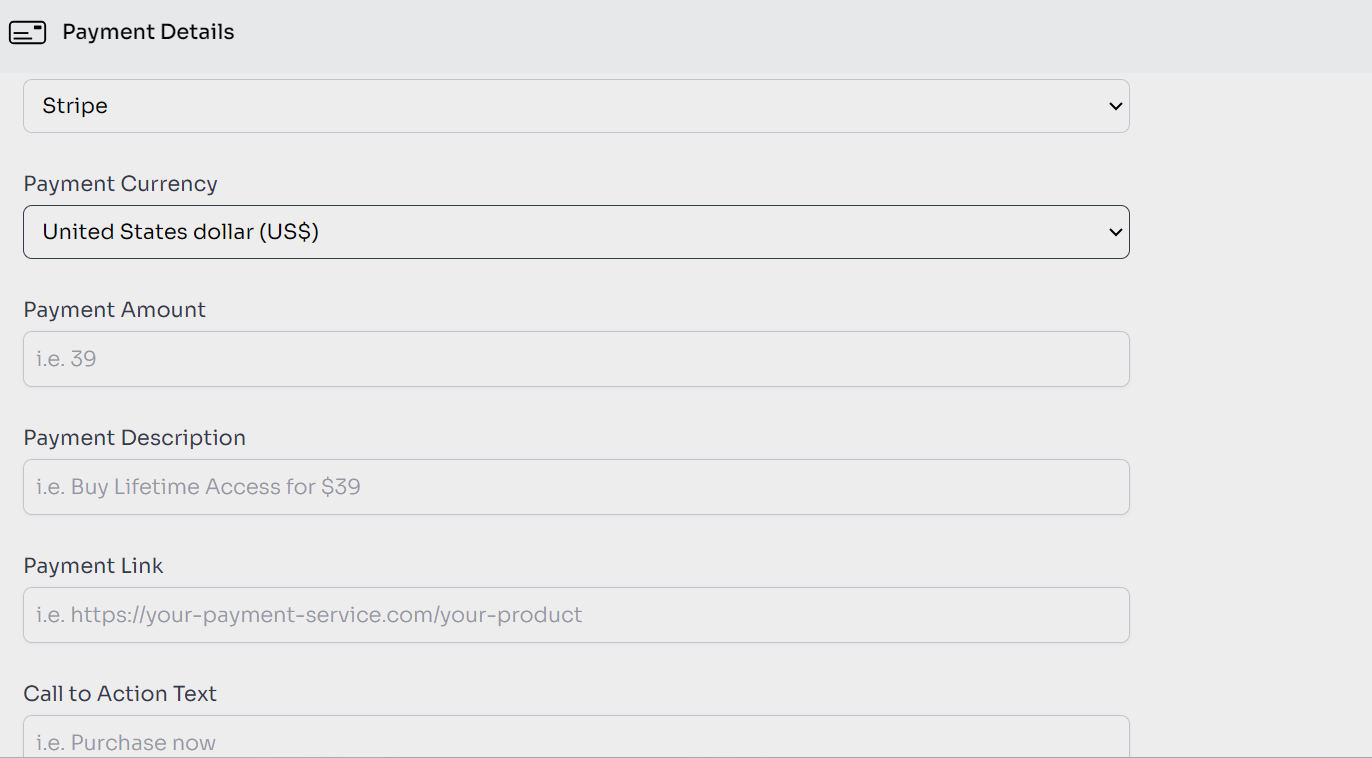Click the "United States dollar (US$)" selected value

pos(180,232)
